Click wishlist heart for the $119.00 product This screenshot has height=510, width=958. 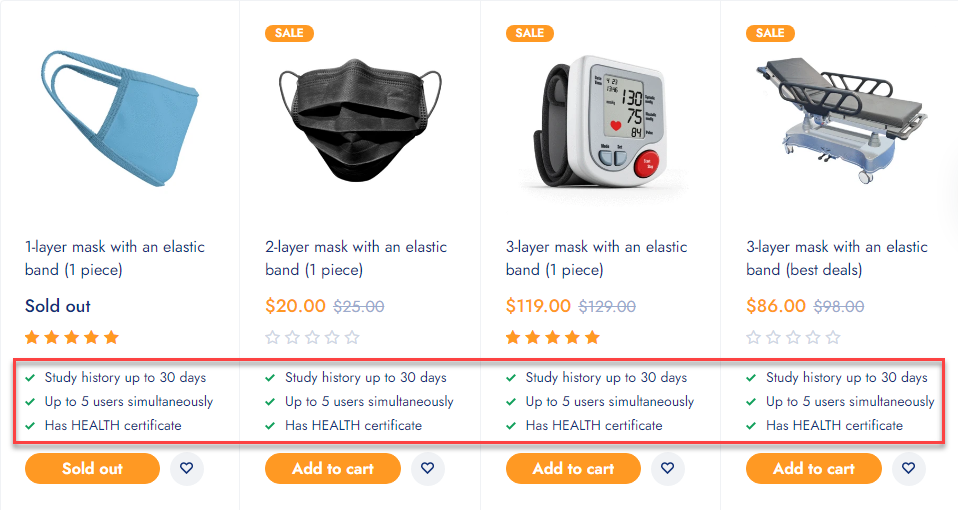[667, 468]
